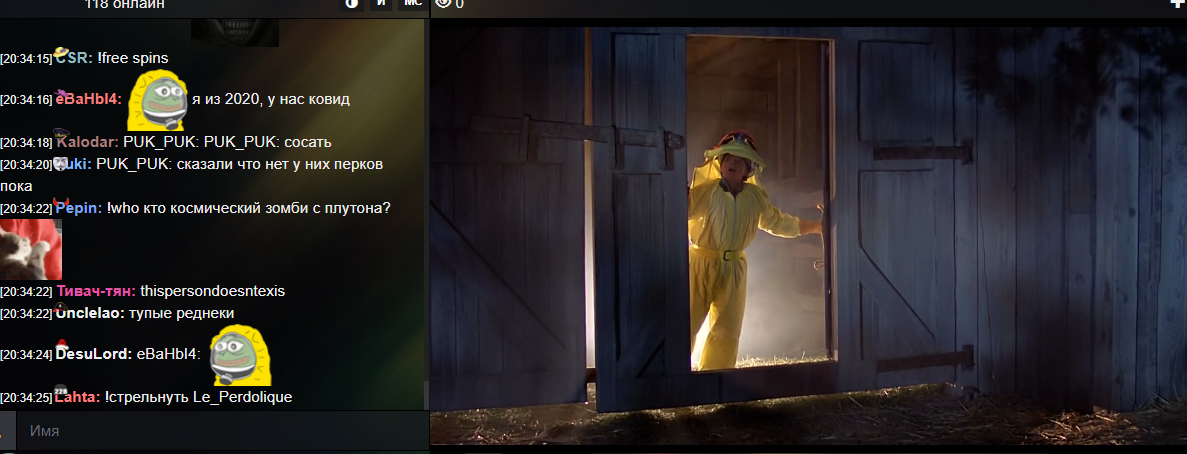Click the message '!who кто космический зомби с плутона?'

pyautogui.click(x=248, y=208)
